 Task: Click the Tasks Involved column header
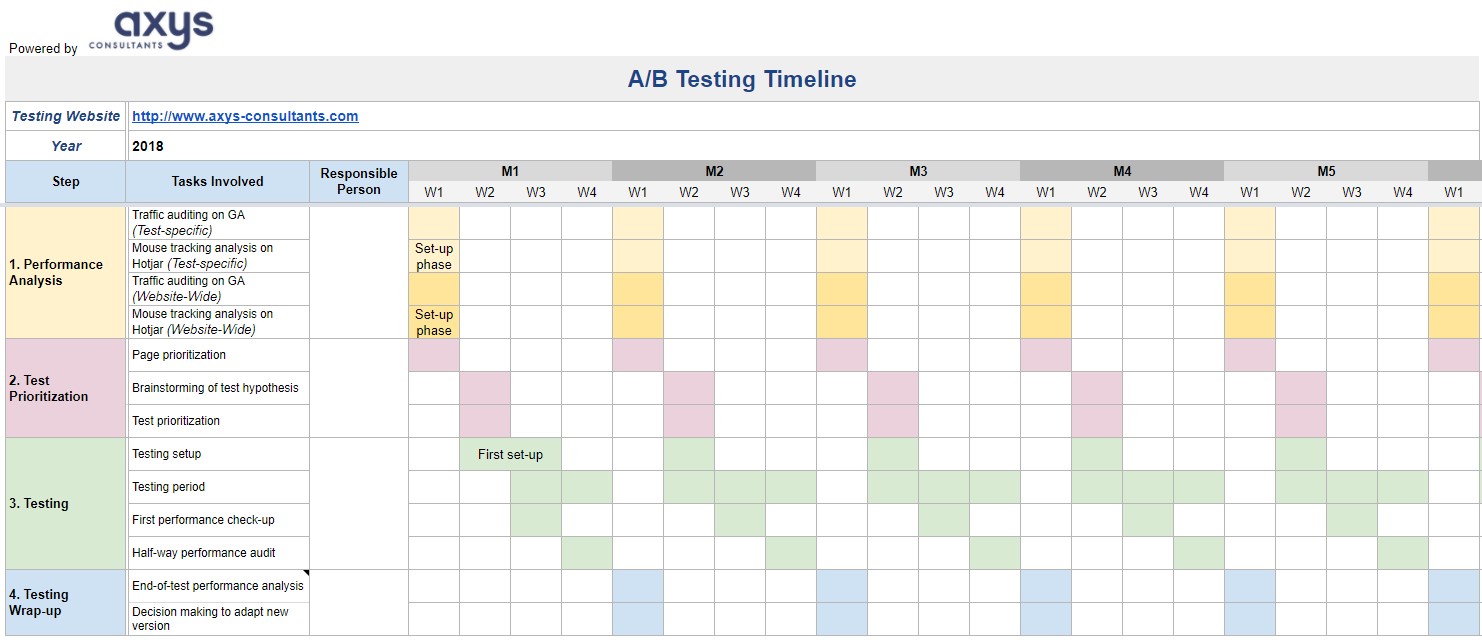click(217, 181)
